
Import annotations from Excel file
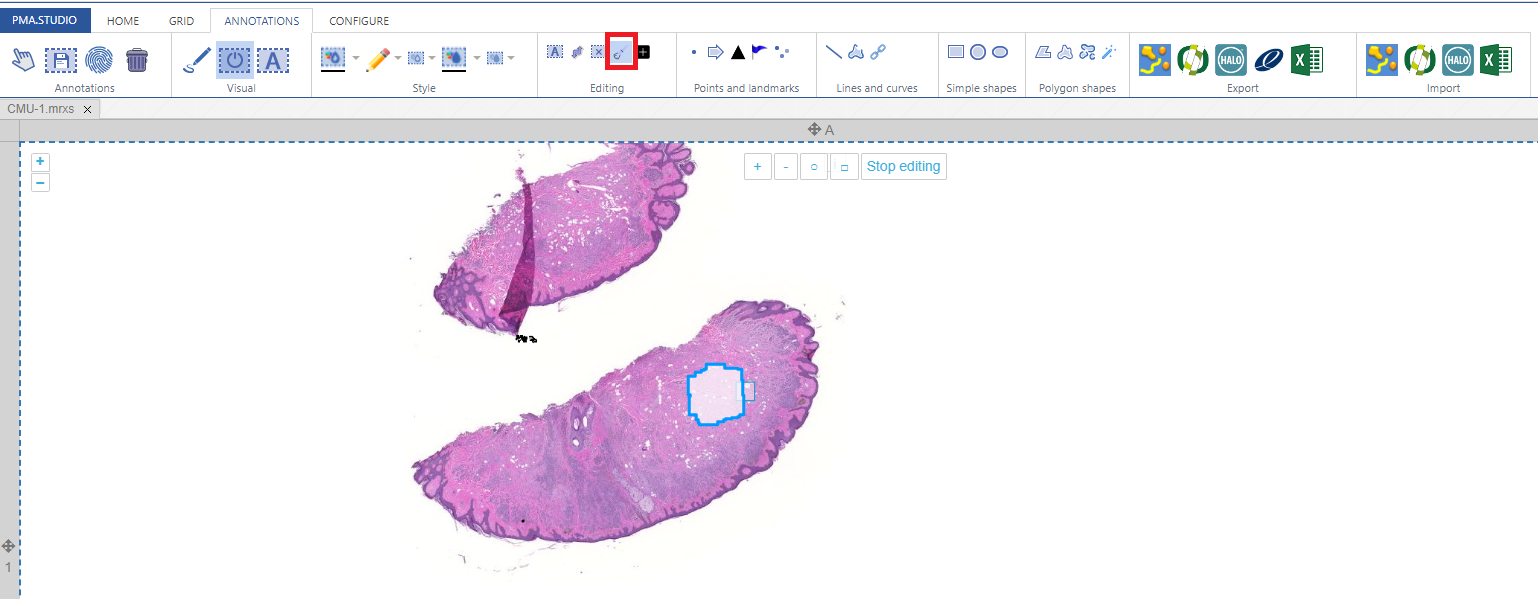coord(1495,60)
